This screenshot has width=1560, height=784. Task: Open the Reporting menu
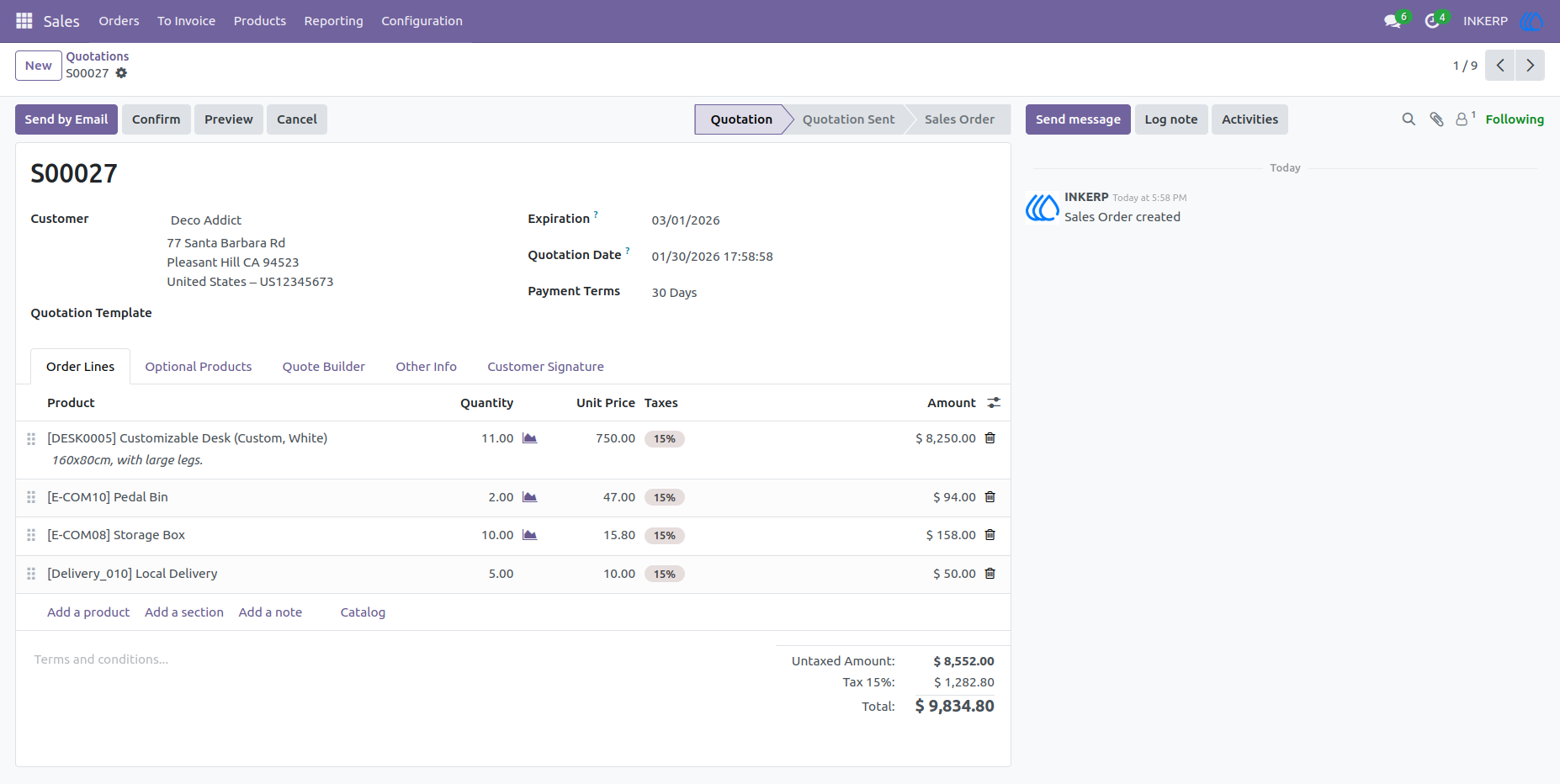click(x=333, y=21)
